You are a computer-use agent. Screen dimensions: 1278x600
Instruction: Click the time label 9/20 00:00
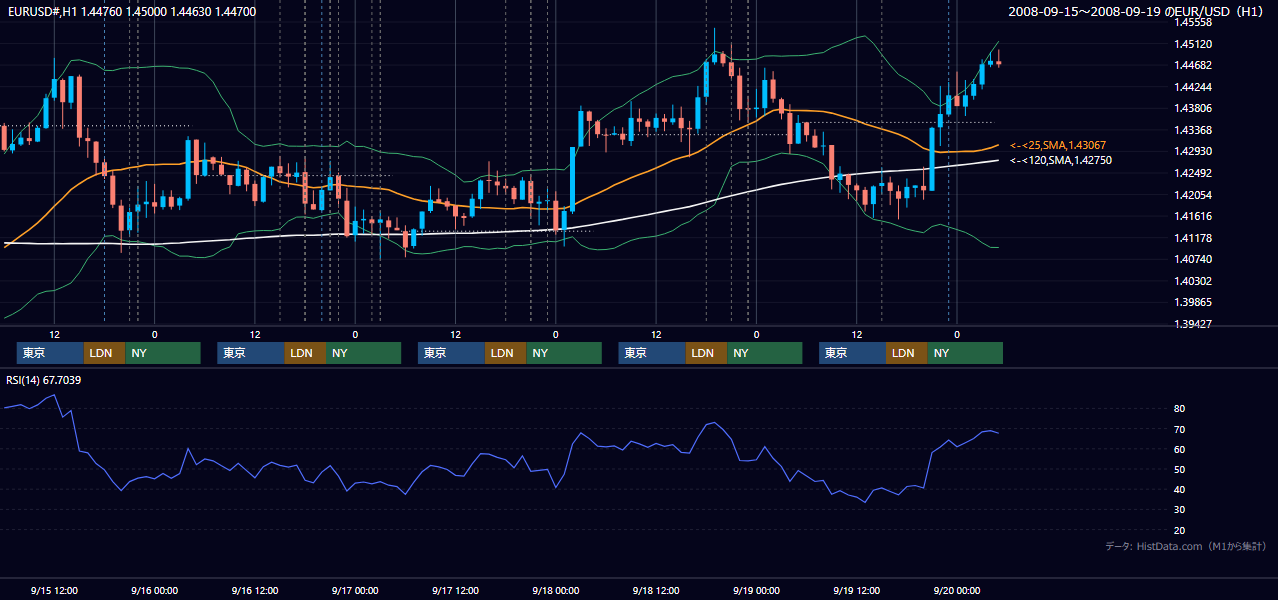(957, 590)
